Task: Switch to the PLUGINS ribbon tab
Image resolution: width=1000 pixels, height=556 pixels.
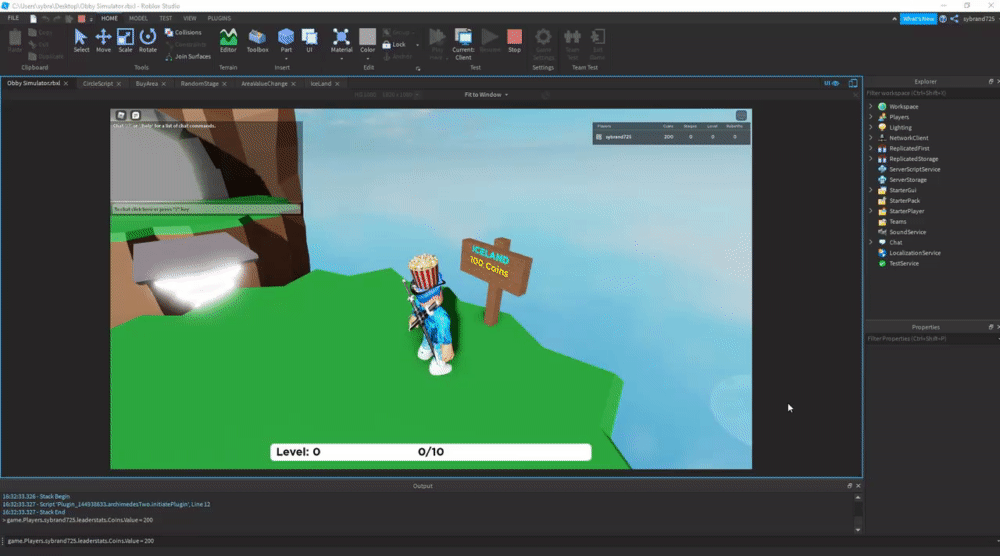Action: pos(219,18)
